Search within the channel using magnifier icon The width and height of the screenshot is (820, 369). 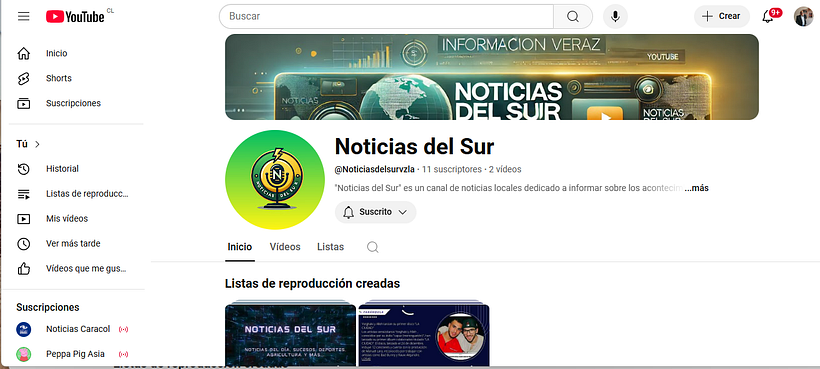[372, 247]
